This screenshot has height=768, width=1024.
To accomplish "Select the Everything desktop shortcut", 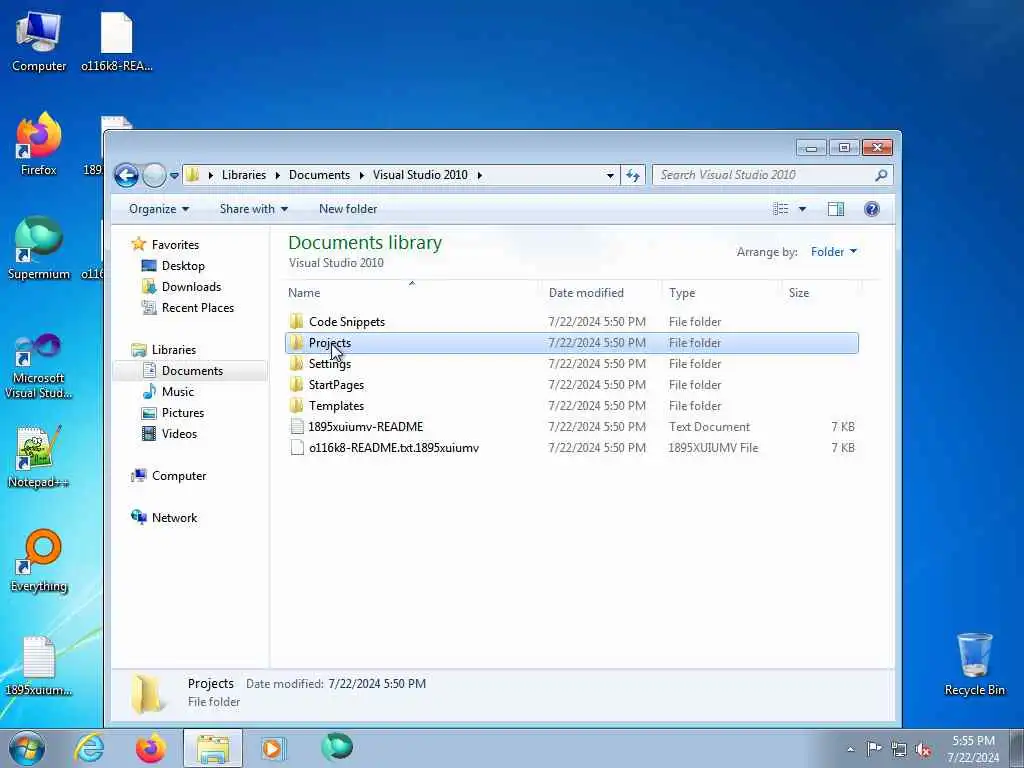I will [39, 561].
